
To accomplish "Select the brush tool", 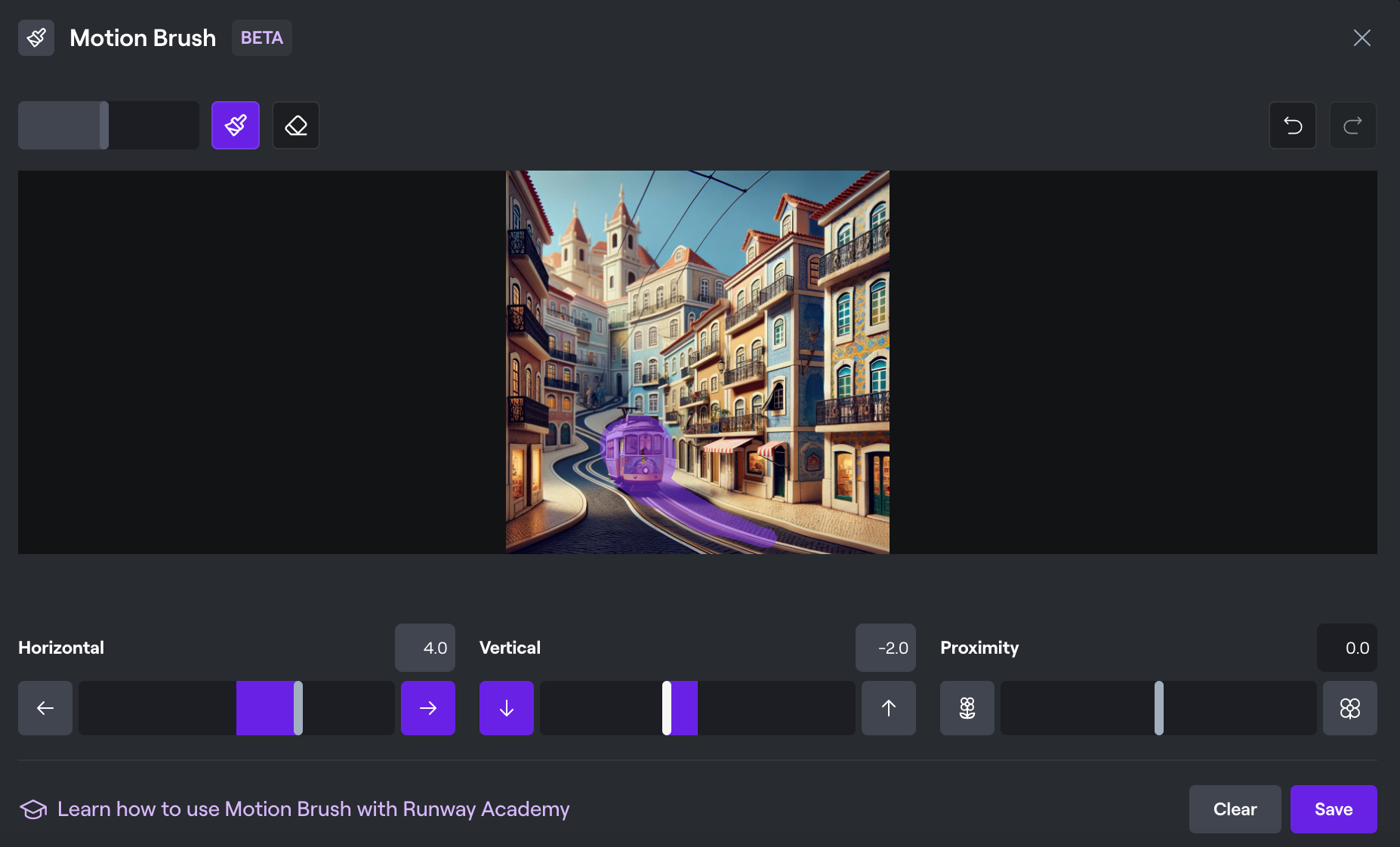I will [x=236, y=125].
